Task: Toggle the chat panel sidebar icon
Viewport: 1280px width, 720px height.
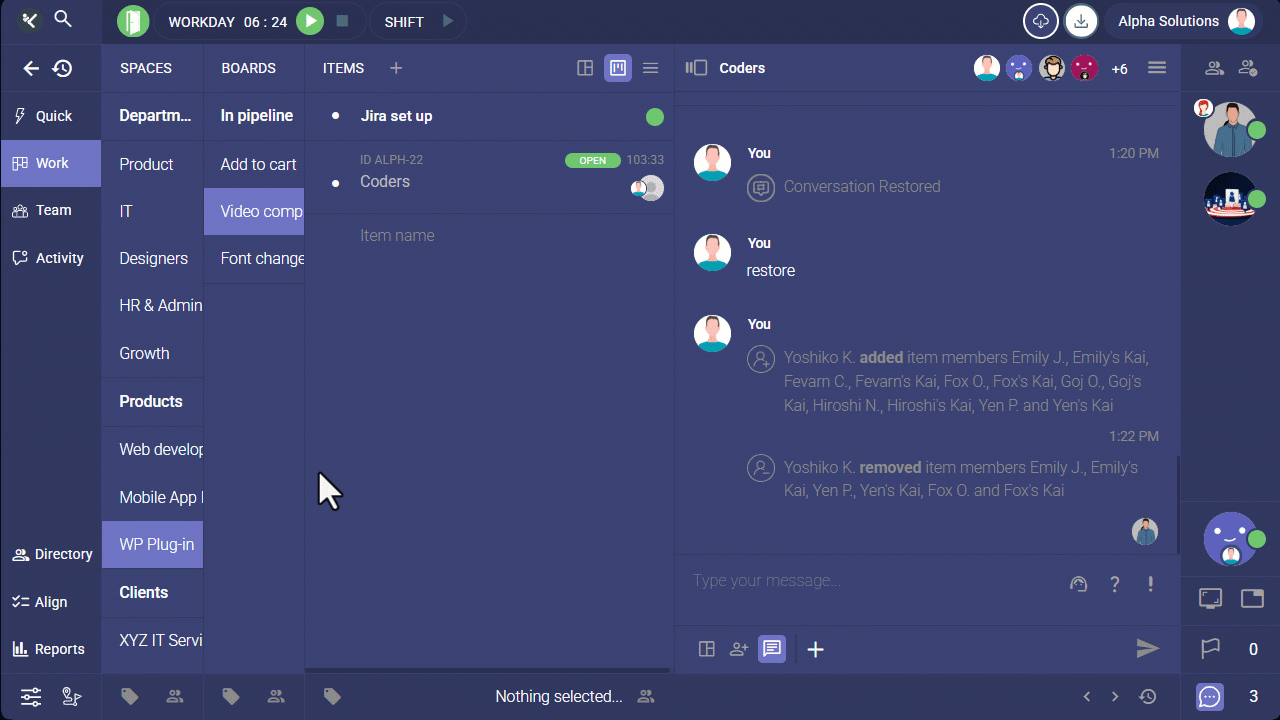Action: (x=696, y=68)
